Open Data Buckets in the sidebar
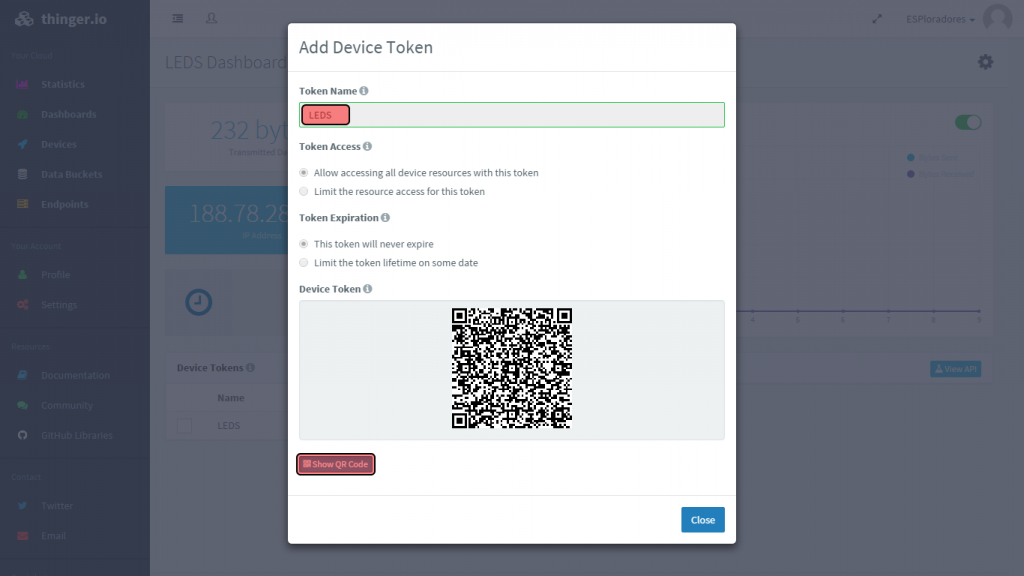 pyautogui.click(x=71, y=174)
